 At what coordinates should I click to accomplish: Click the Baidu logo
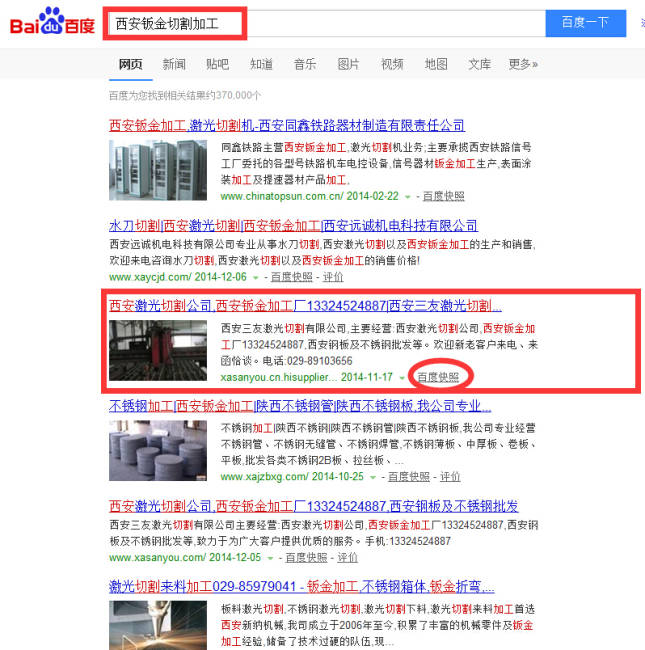click(53, 22)
